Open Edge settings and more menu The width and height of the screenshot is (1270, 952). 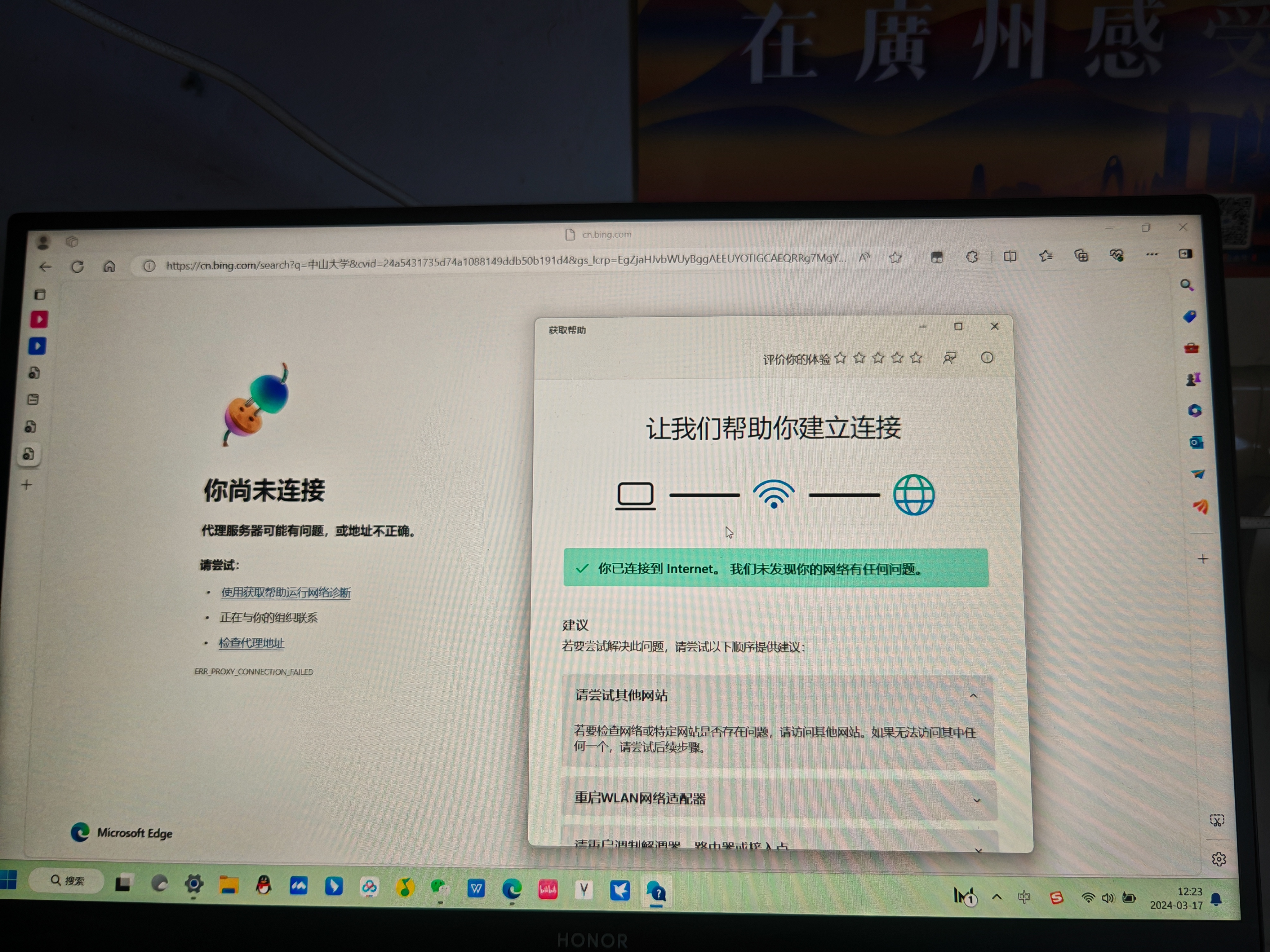[1151, 254]
